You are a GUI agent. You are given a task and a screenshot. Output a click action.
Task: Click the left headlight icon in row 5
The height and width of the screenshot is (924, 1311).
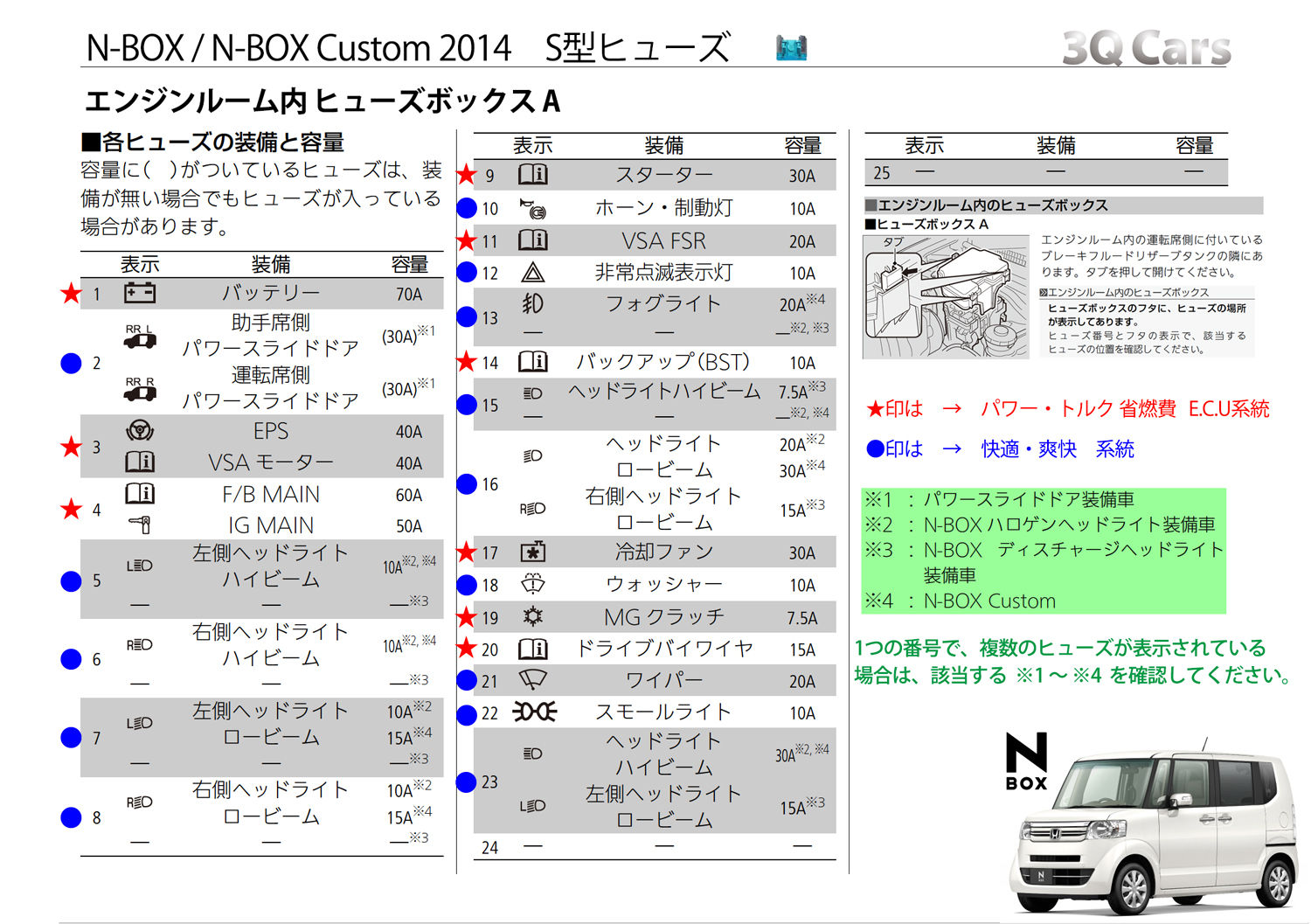140,566
